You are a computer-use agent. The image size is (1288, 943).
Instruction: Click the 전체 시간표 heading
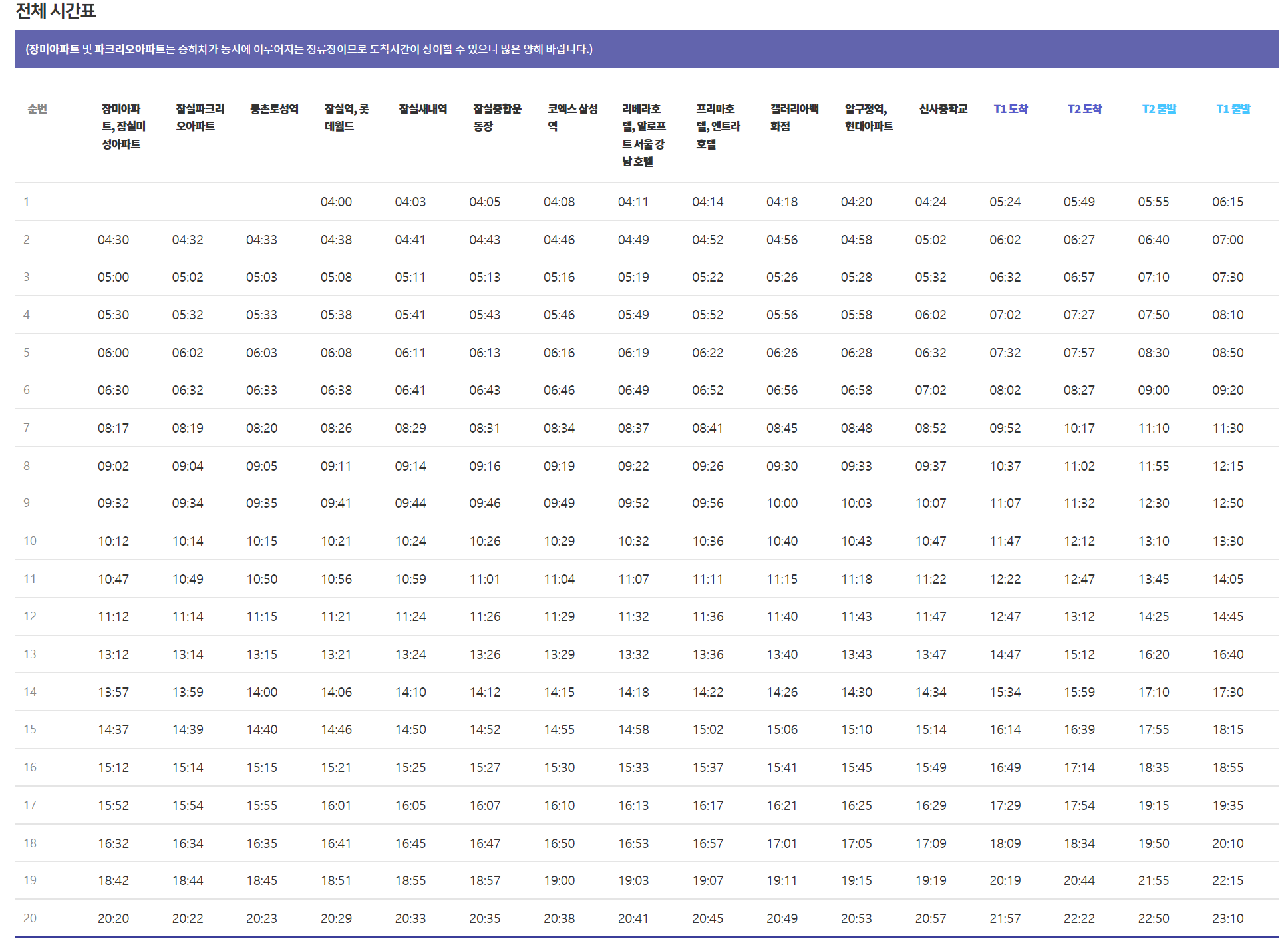pyautogui.click(x=56, y=11)
